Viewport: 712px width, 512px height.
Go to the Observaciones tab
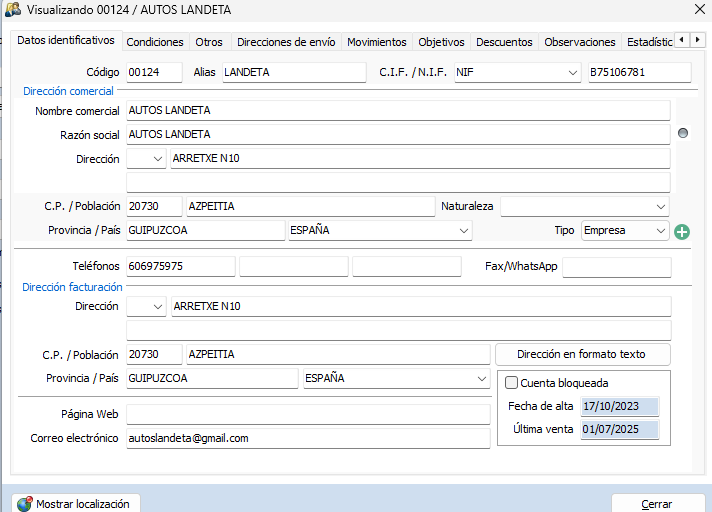point(579,42)
